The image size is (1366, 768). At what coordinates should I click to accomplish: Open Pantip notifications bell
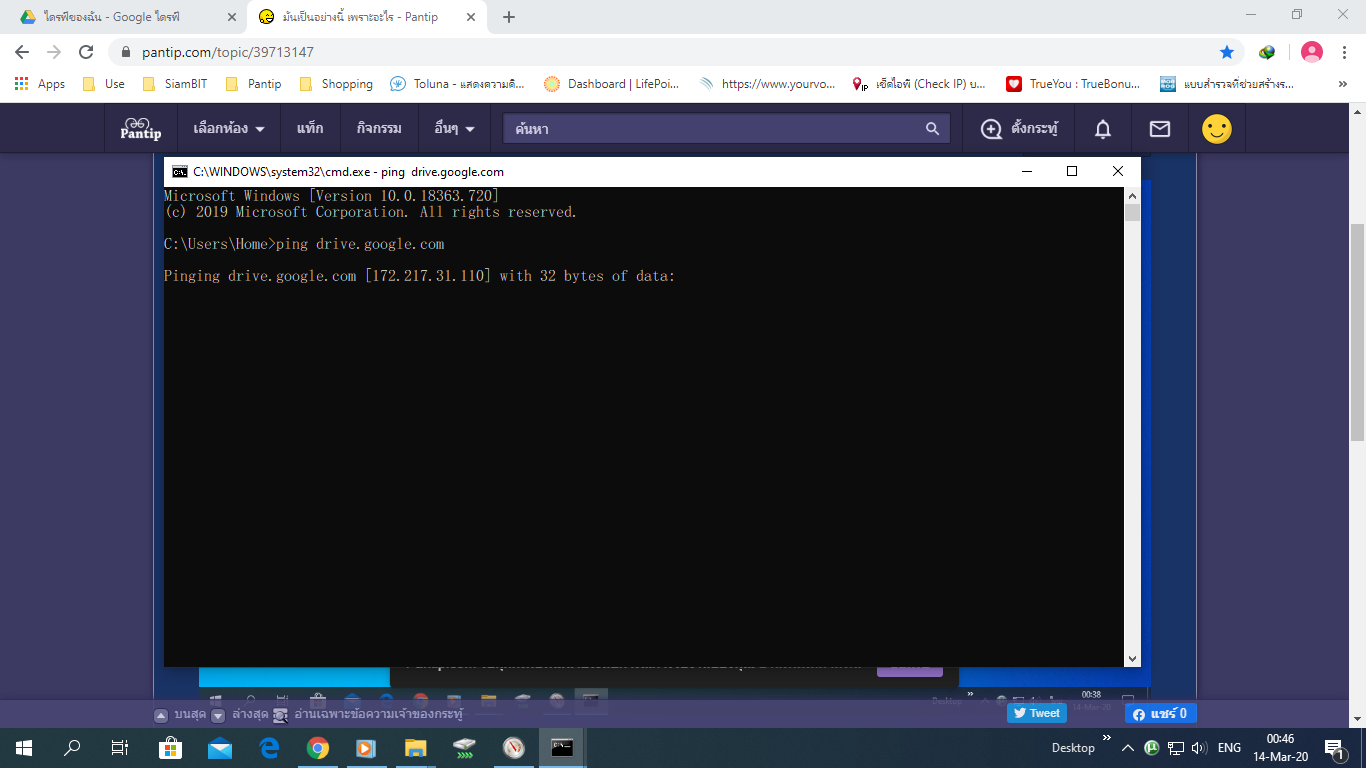[1103, 128]
